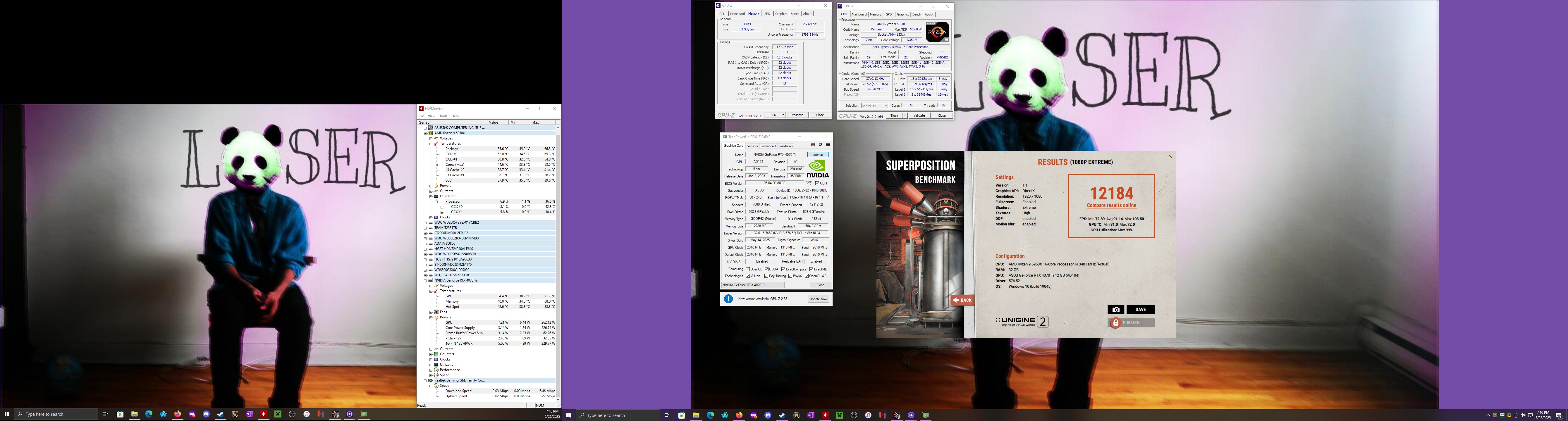1568x421 pixels.
Task: Click the info icon in GPU-Z update bar
Action: tap(728, 299)
